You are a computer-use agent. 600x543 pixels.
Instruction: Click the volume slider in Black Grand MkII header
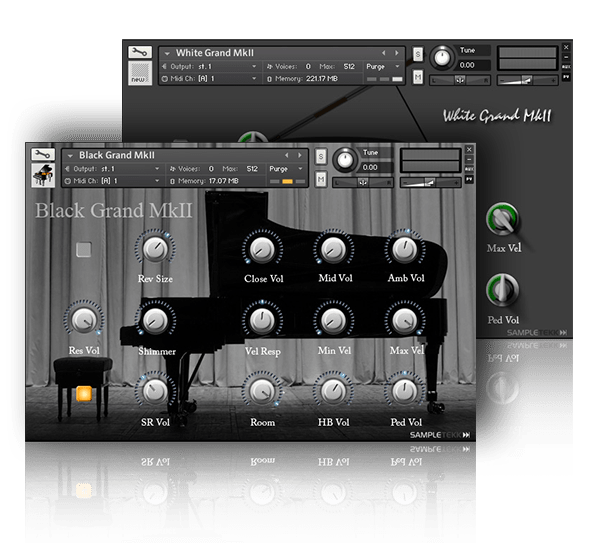pos(430,183)
